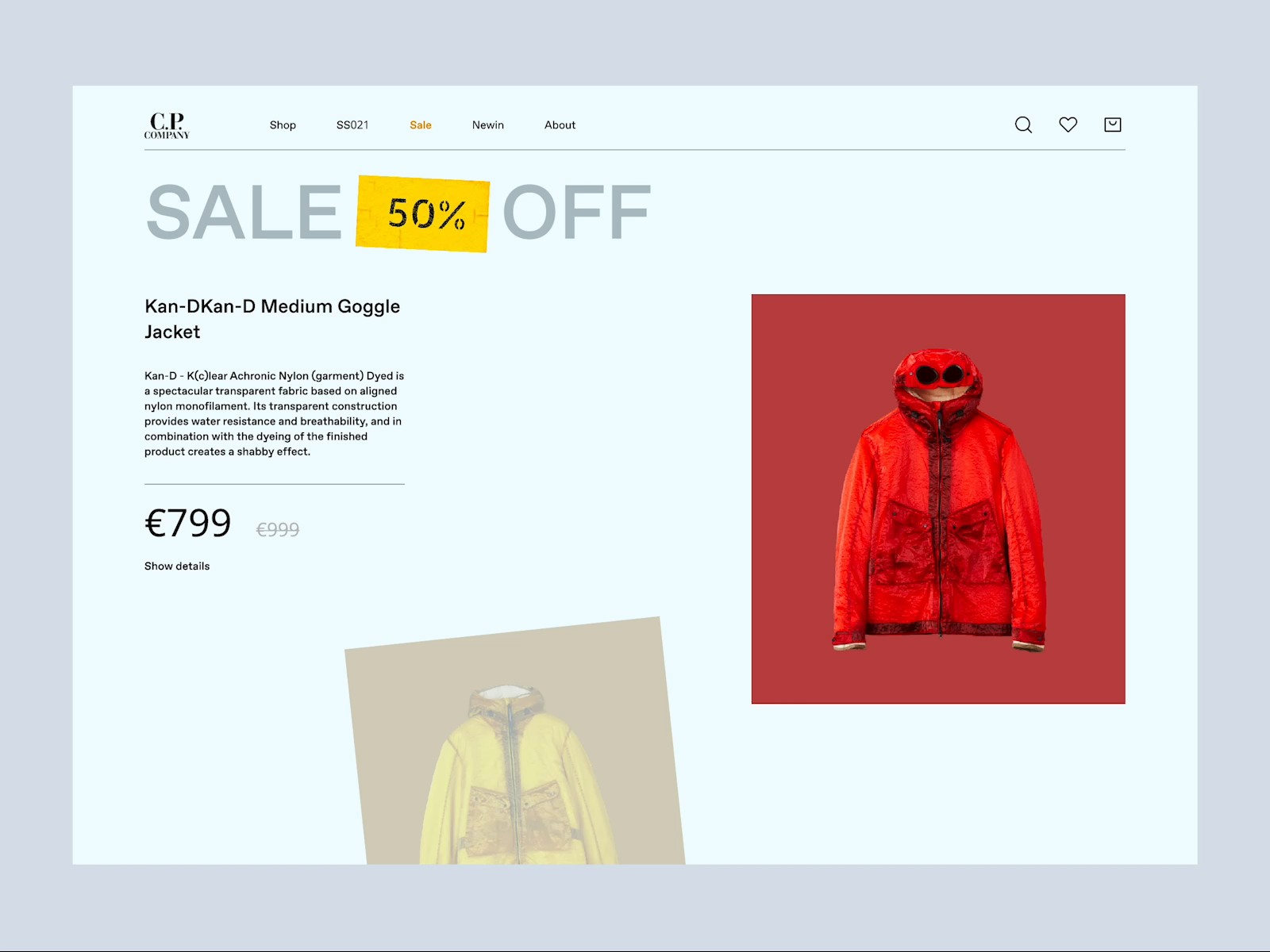Open the shopping bag icon
The width and height of the screenshot is (1270, 952).
click(x=1113, y=125)
